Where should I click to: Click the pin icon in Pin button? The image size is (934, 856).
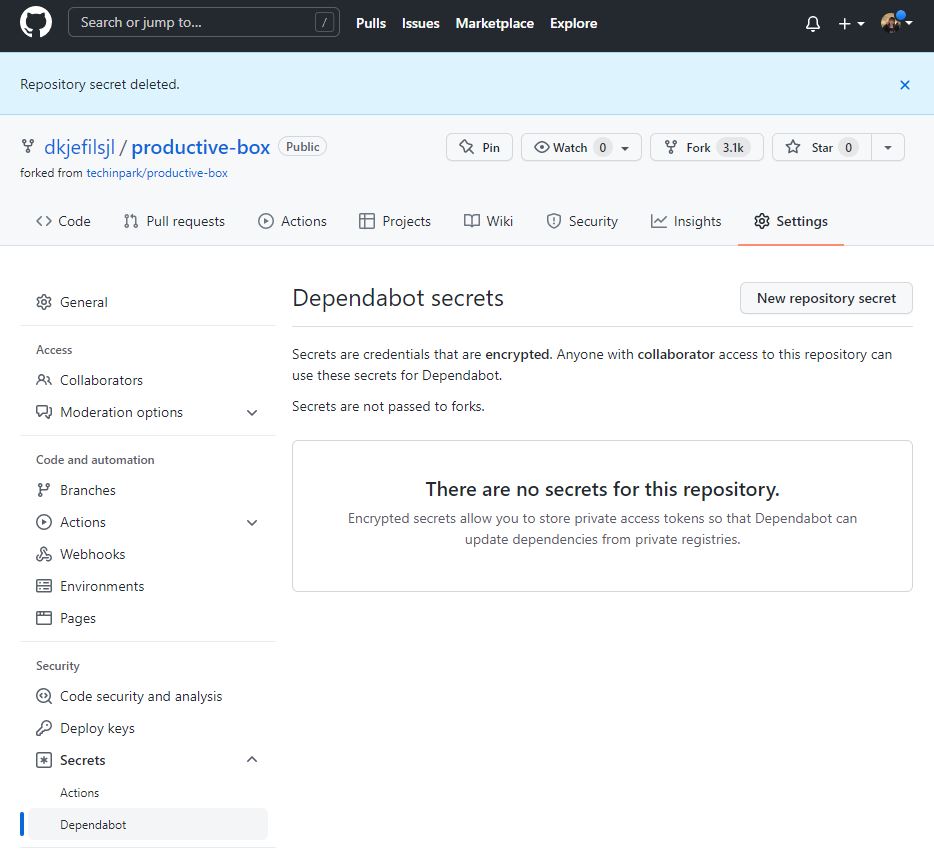click(x=466, y=147)
